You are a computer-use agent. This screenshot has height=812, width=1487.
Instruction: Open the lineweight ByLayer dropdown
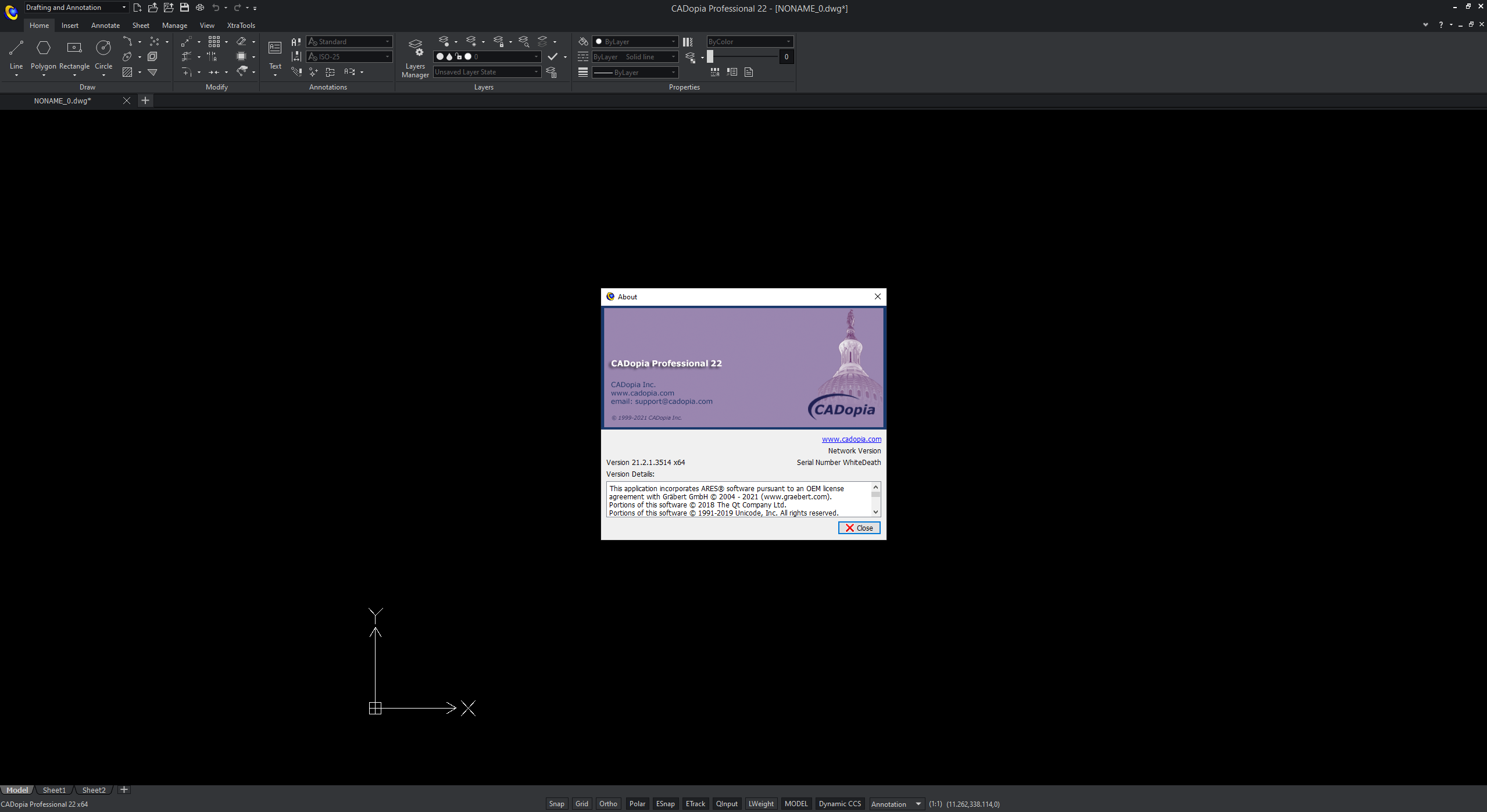tap(635, 72)
